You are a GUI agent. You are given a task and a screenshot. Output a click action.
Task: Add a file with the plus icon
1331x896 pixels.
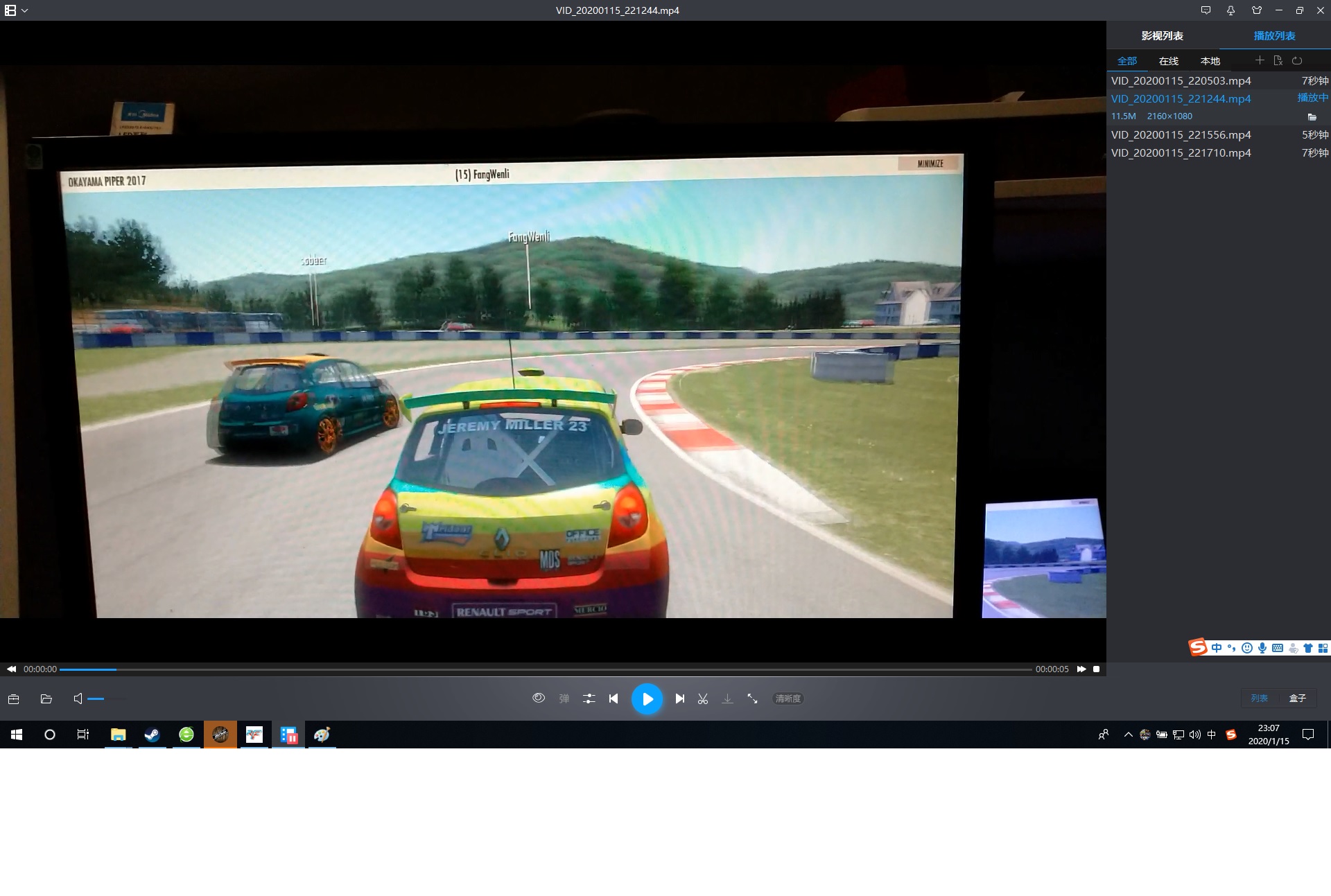1260,60
